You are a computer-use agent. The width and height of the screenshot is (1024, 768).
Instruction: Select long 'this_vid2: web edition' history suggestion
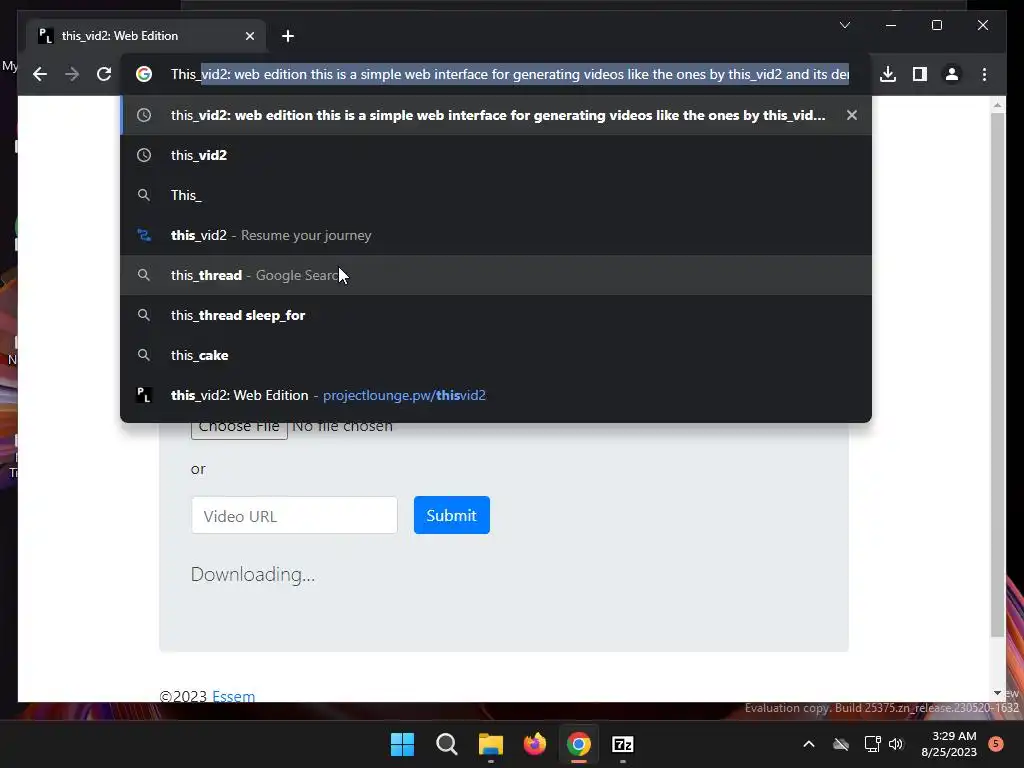[496, 115]
